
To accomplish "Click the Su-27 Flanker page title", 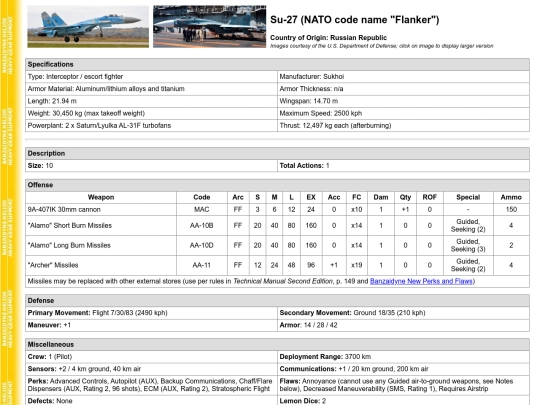I will [x=354, y=20].
